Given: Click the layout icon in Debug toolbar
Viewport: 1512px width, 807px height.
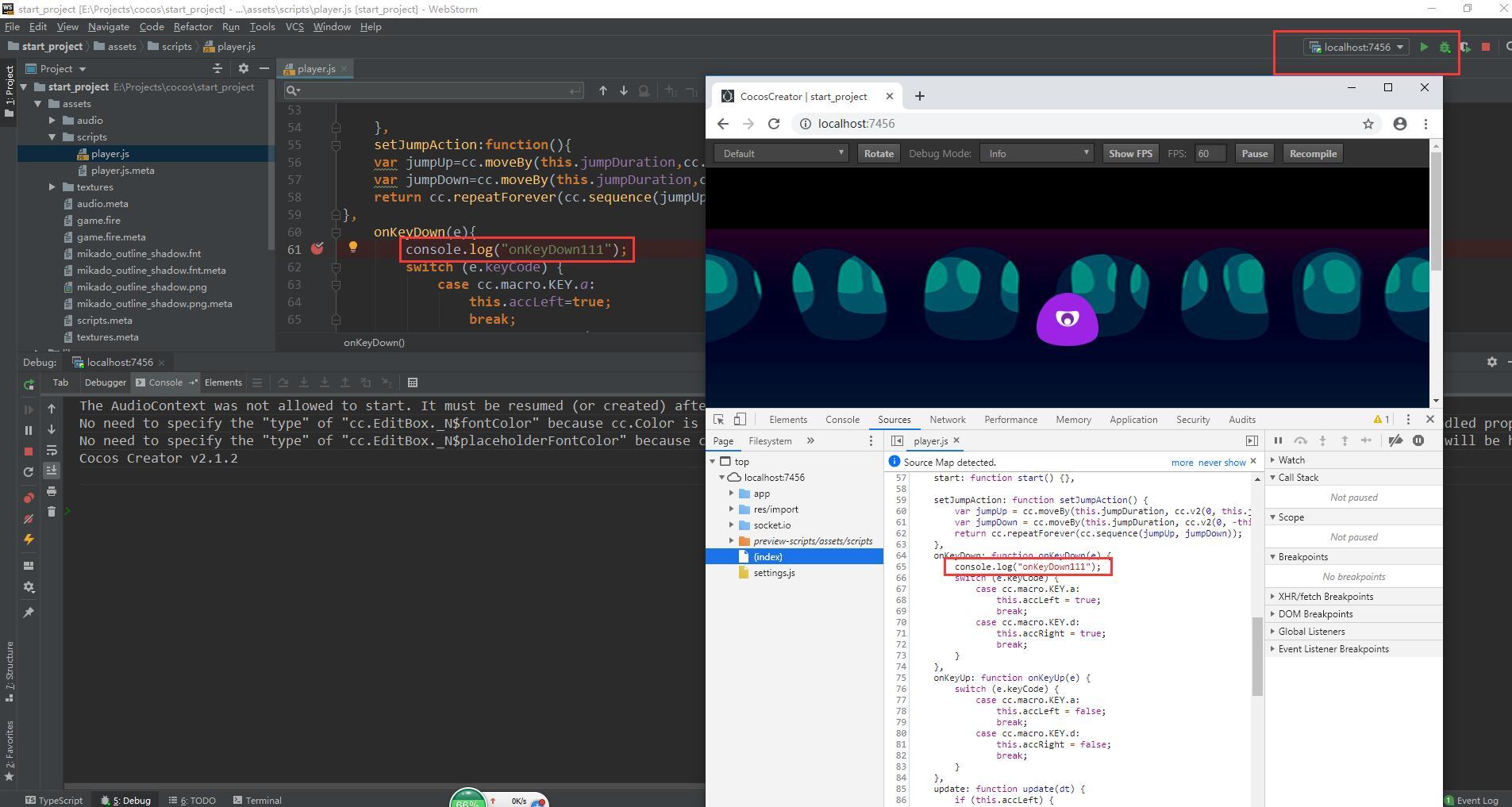Looking at the screenshot, I should tap(29, 566).
